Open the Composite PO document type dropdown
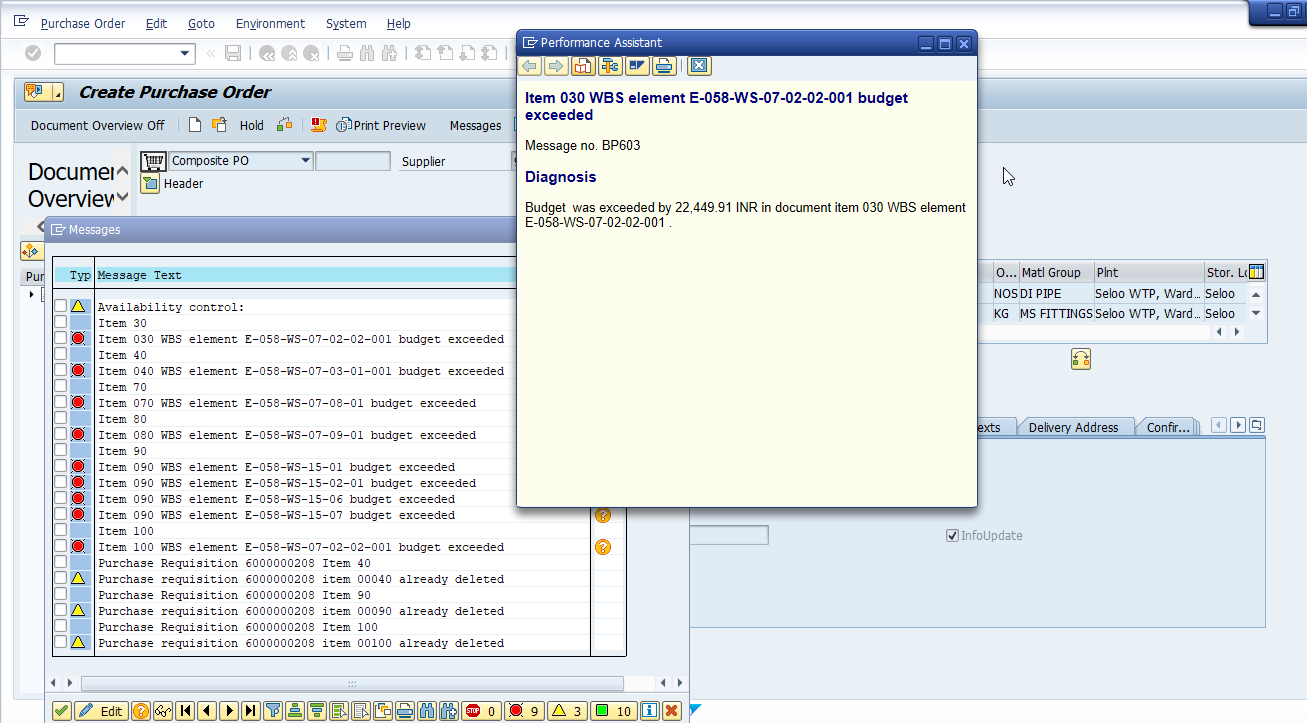This screenshot has height=723, width=1307. [x=305, y=161]
